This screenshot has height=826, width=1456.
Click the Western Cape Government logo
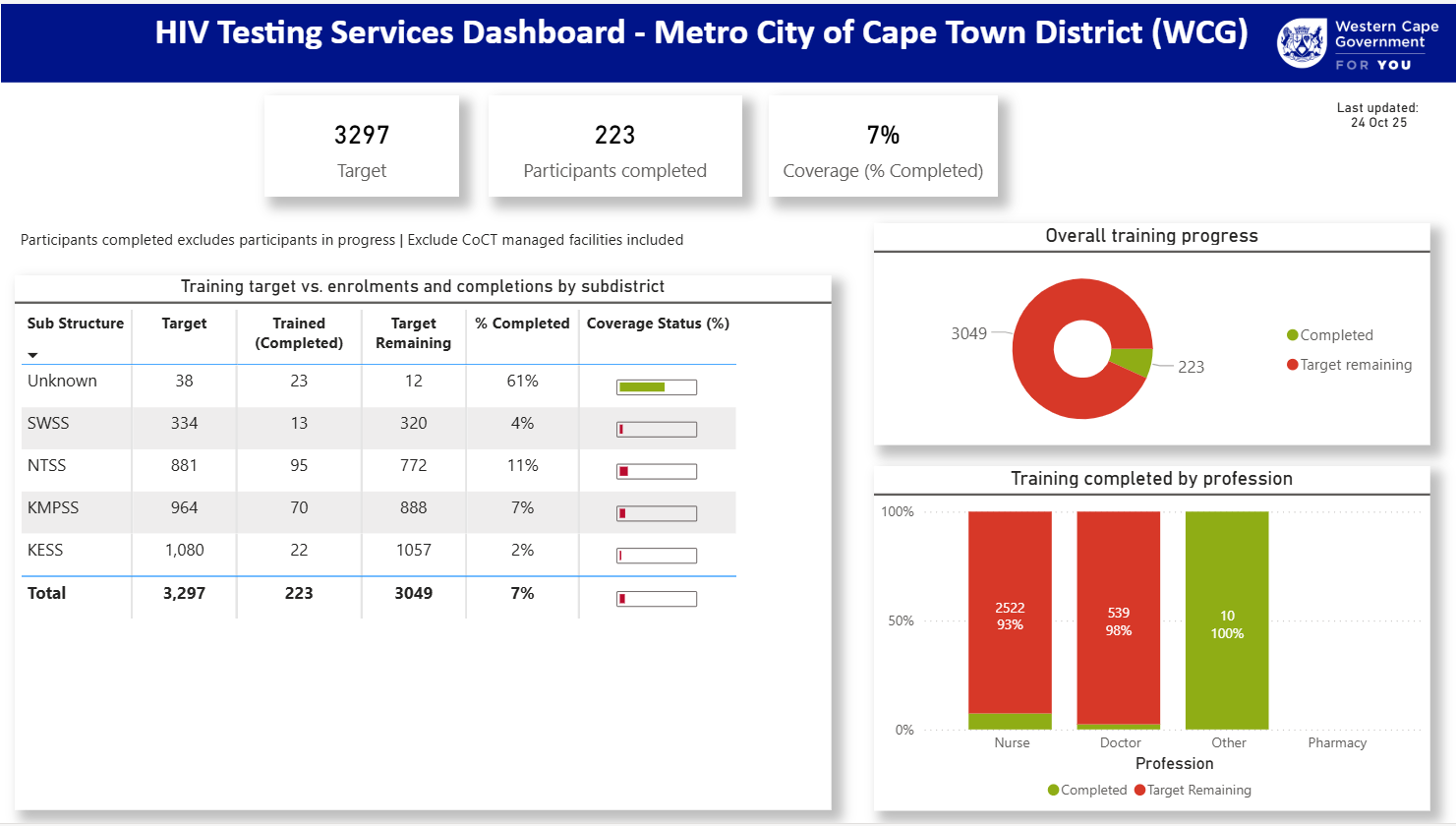[1357, 44]
